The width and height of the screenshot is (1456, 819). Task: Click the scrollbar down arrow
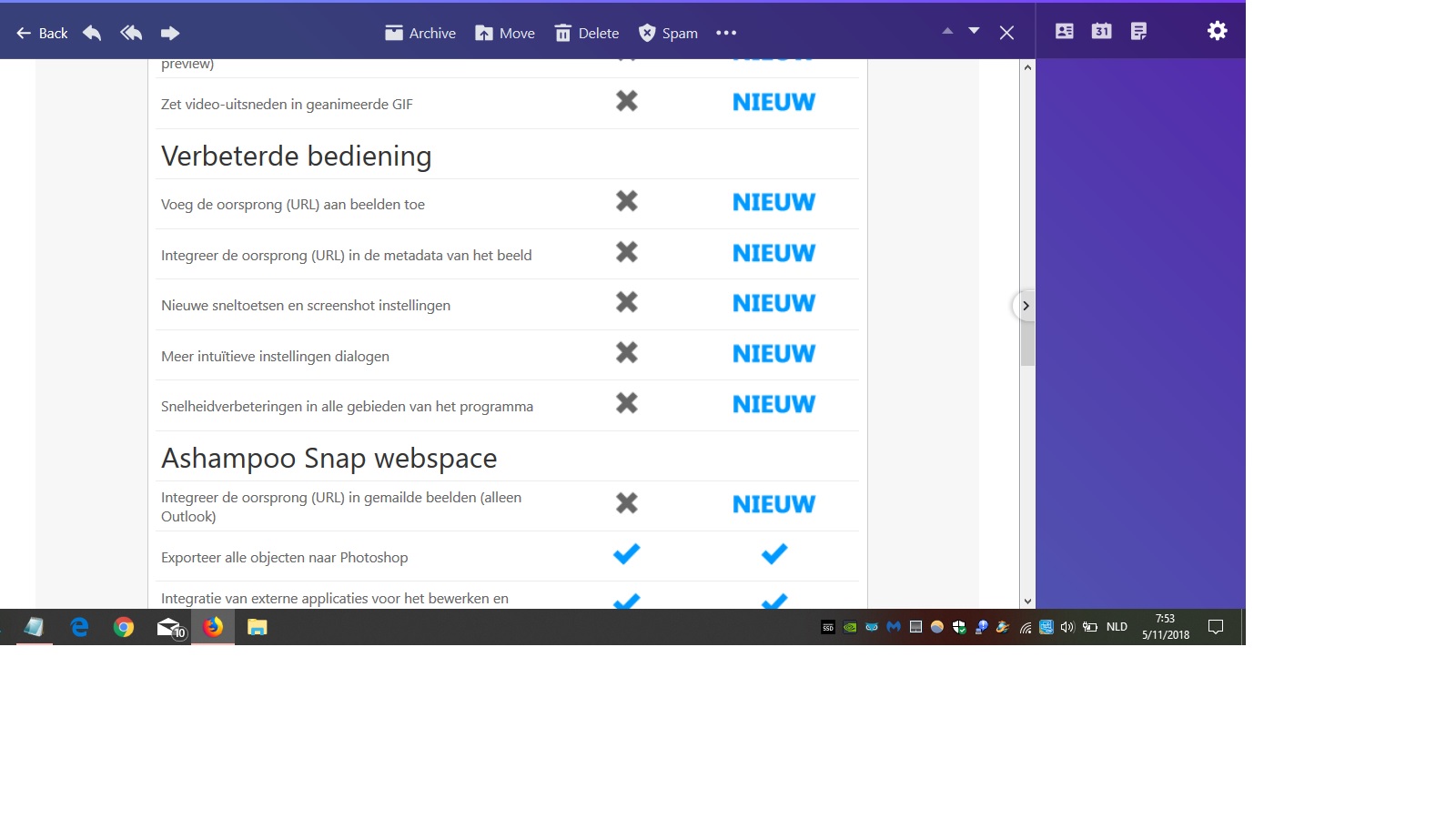(1027, 601)
